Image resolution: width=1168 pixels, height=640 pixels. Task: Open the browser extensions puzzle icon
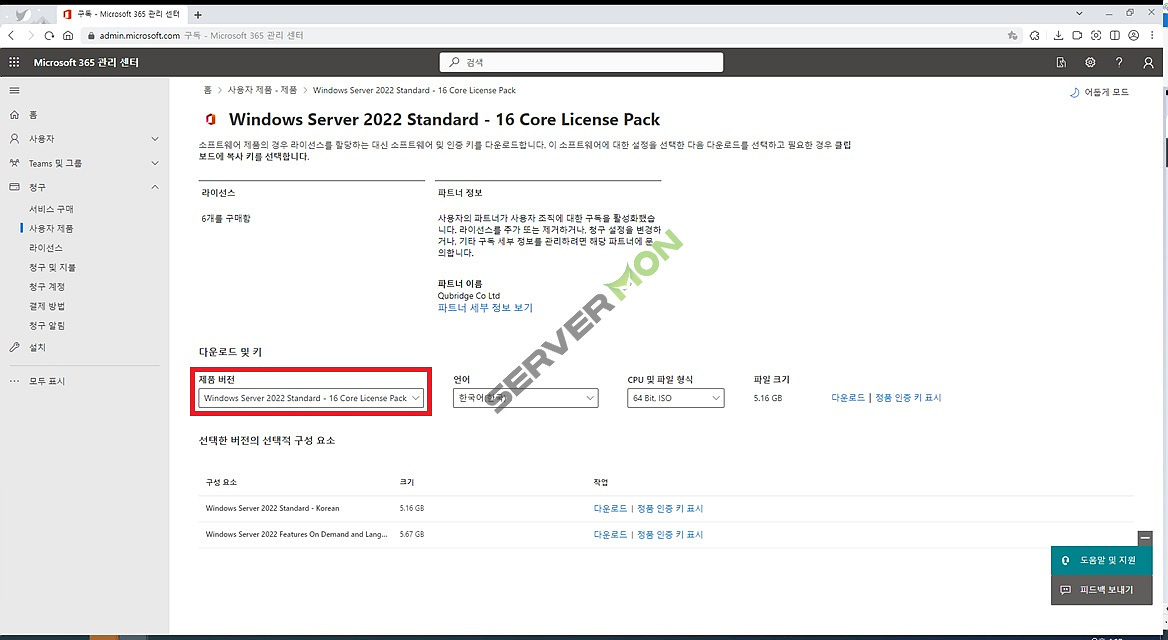click(1035, 35)
